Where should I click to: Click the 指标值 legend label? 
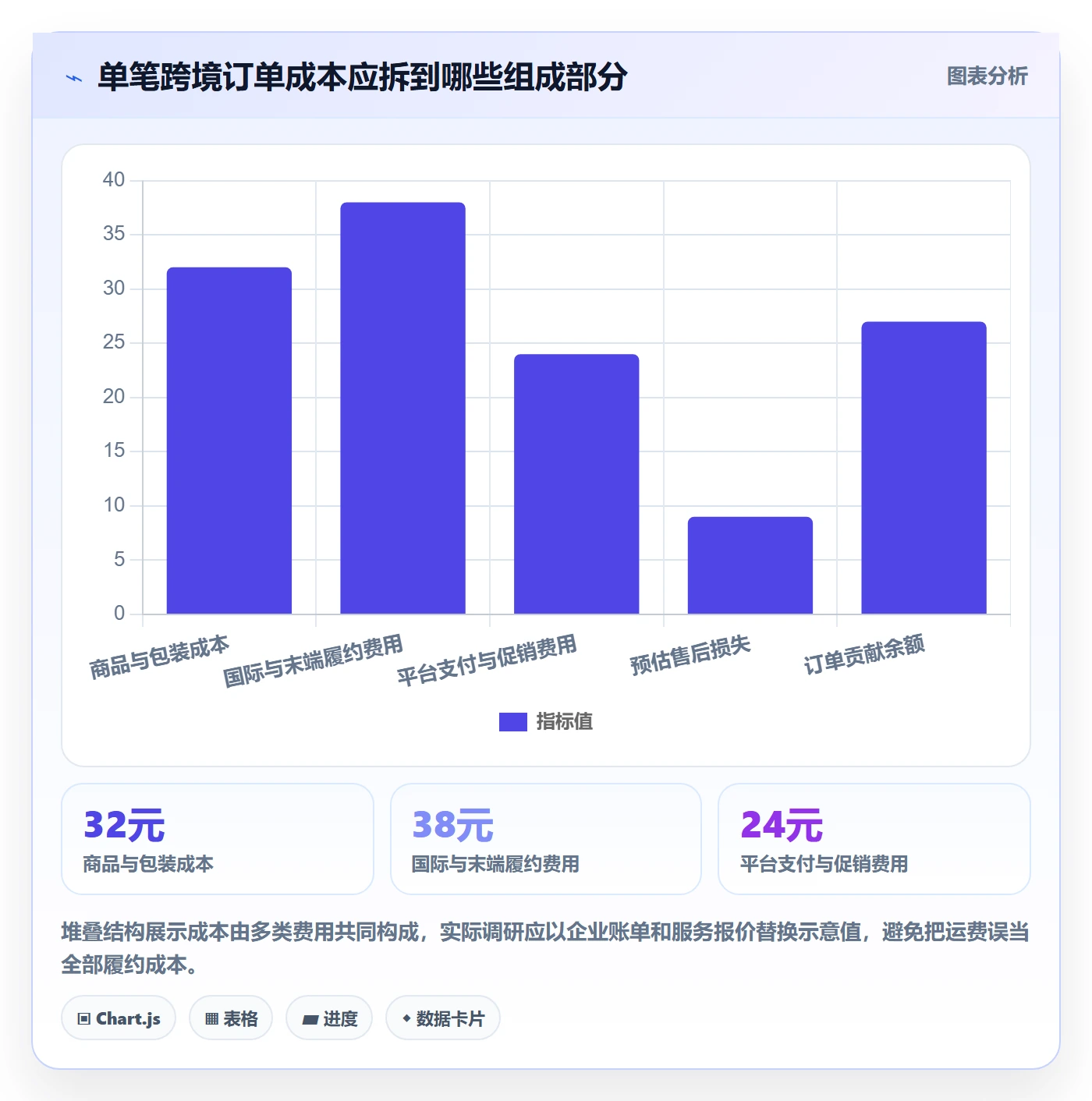click(565, 722)
